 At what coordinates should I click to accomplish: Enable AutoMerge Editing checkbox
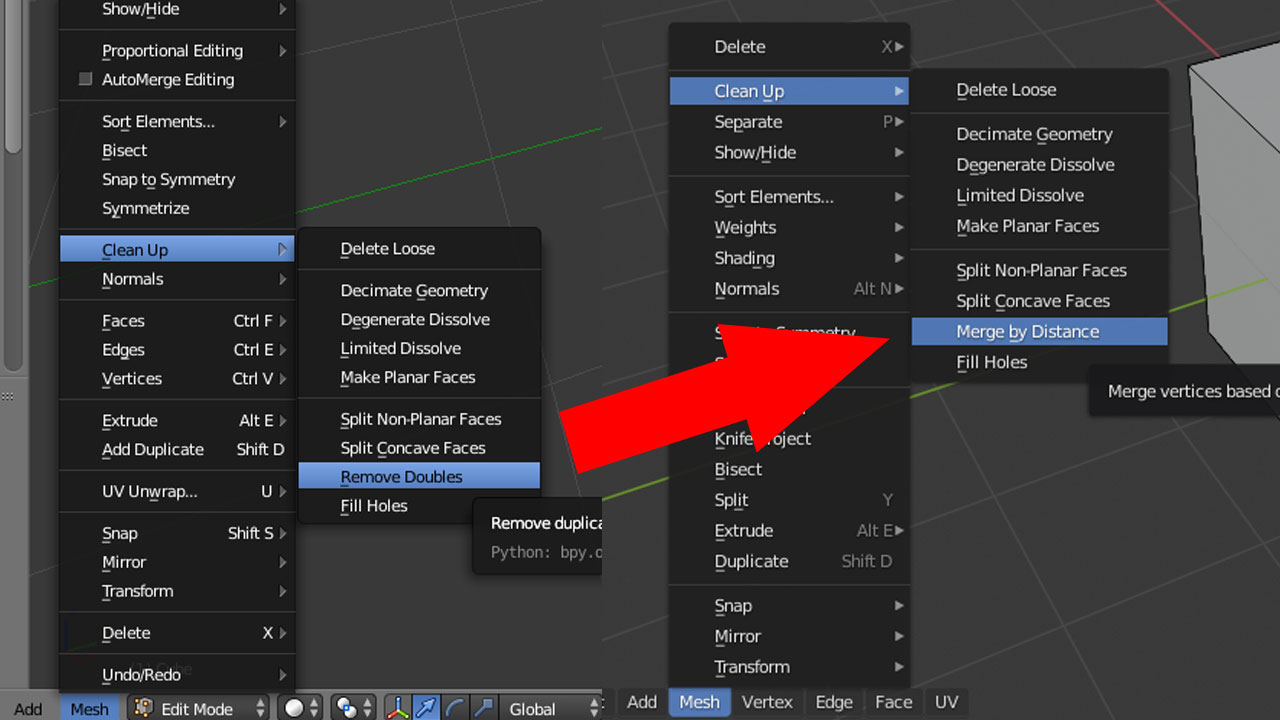pyautogui.click(x=86, y=80)
